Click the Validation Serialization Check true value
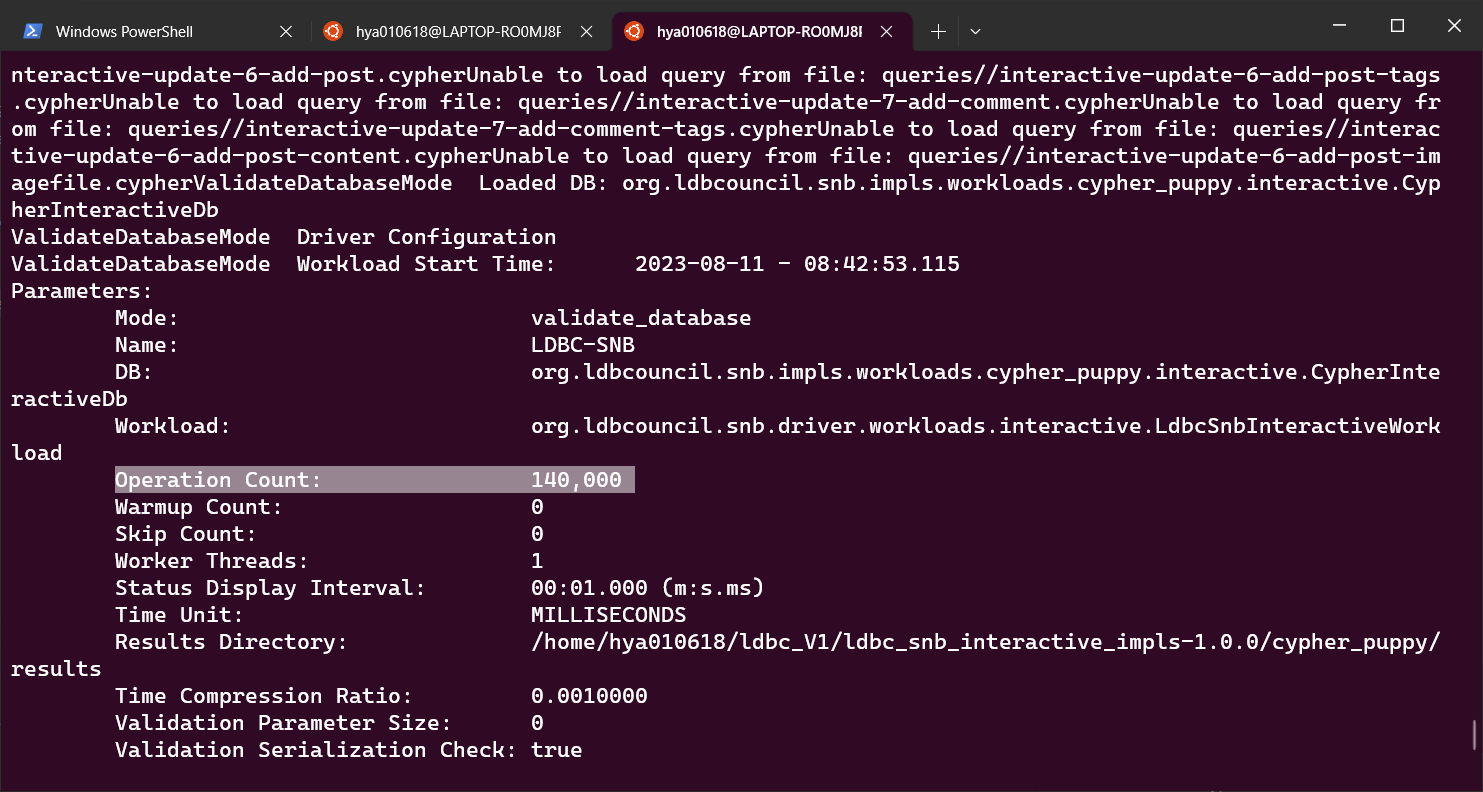1483x792 pixels. click(556, 749)
